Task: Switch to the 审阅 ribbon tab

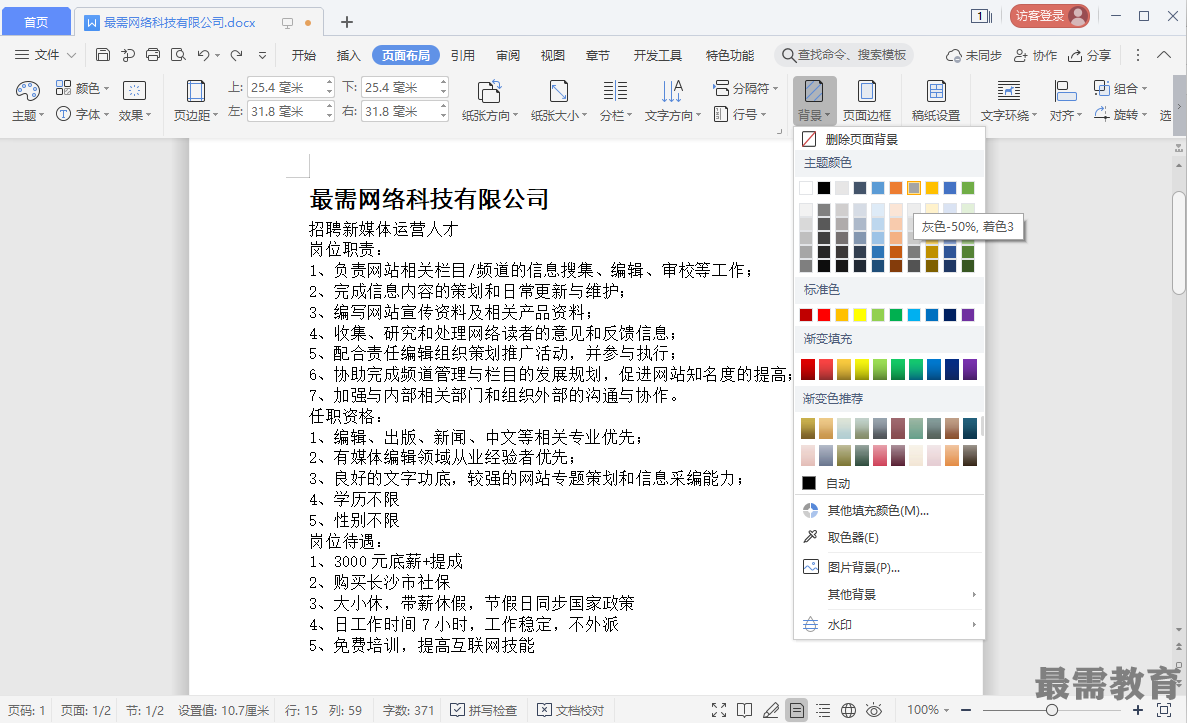Action: pyautogui.click(x=508, y=55)
